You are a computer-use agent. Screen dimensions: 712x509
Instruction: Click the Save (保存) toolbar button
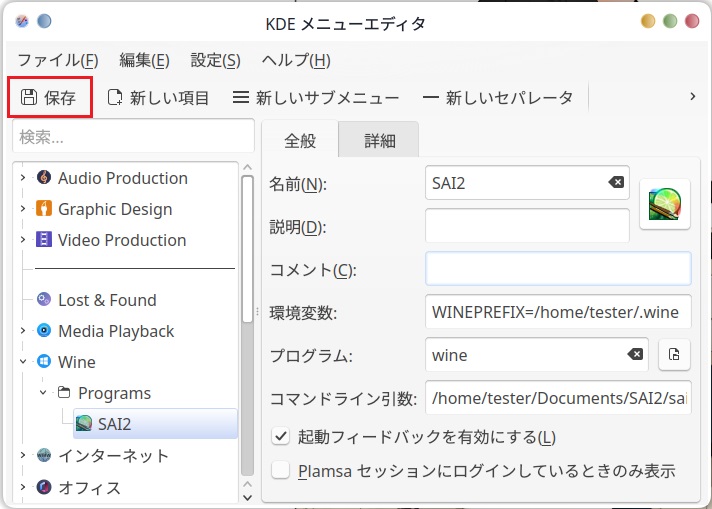click(x=50, y=97)
